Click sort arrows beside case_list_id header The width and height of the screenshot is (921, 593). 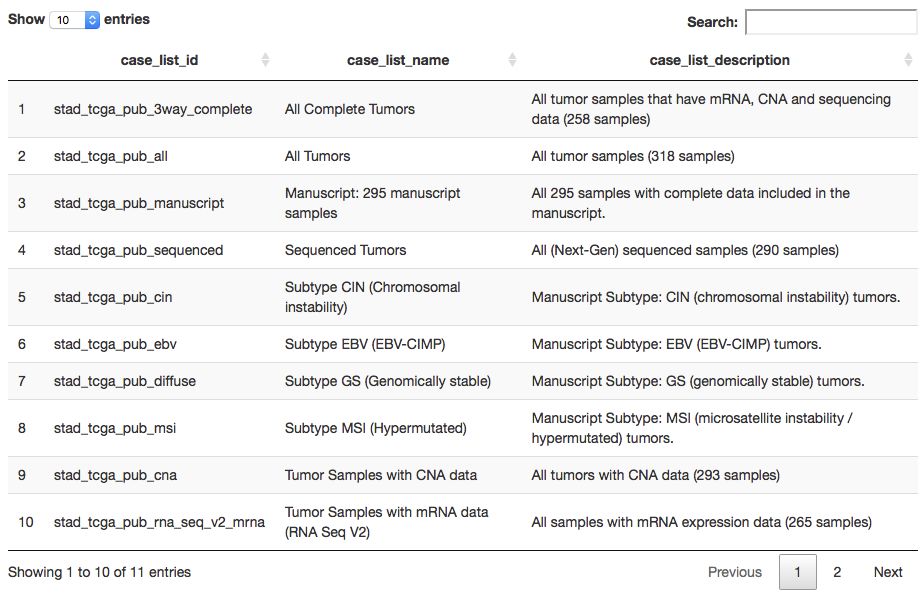point(265,60)
